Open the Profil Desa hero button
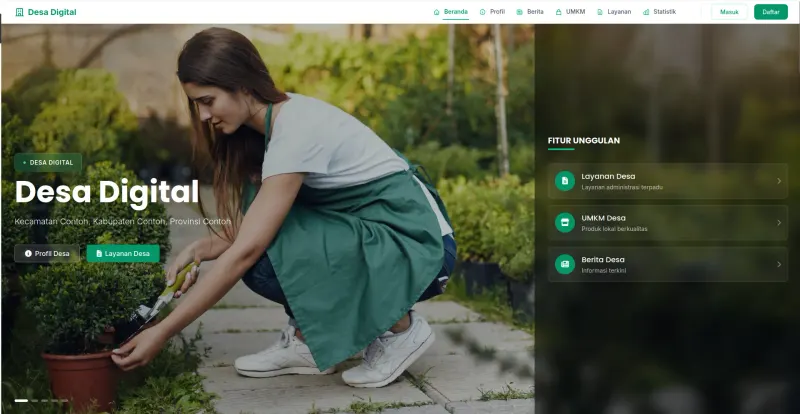The width and height of the screenshot is (800, 414). pos(47,253)
